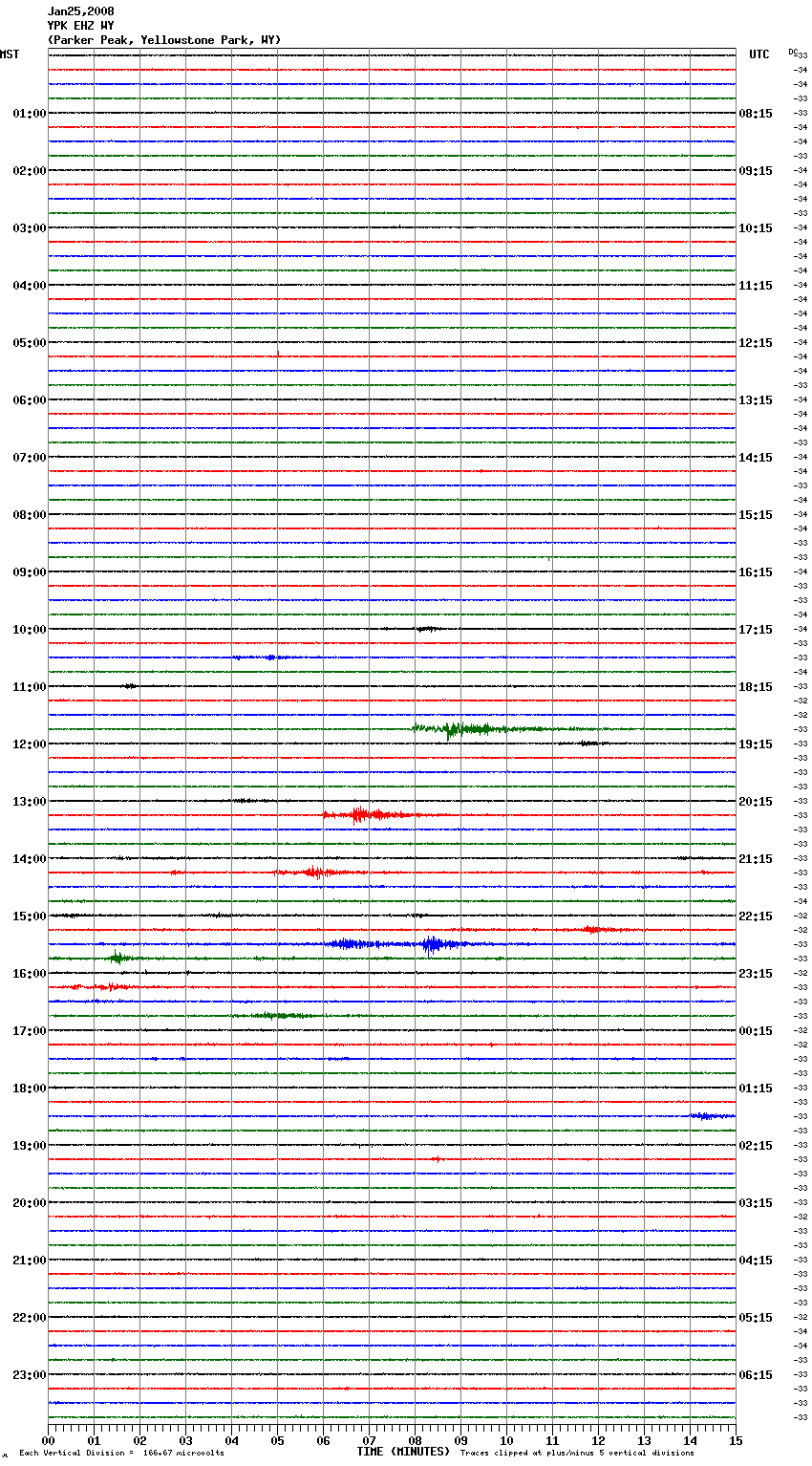
Task: Click minute tick label 13 on bottom axis
Action: tap(644, 1440)
